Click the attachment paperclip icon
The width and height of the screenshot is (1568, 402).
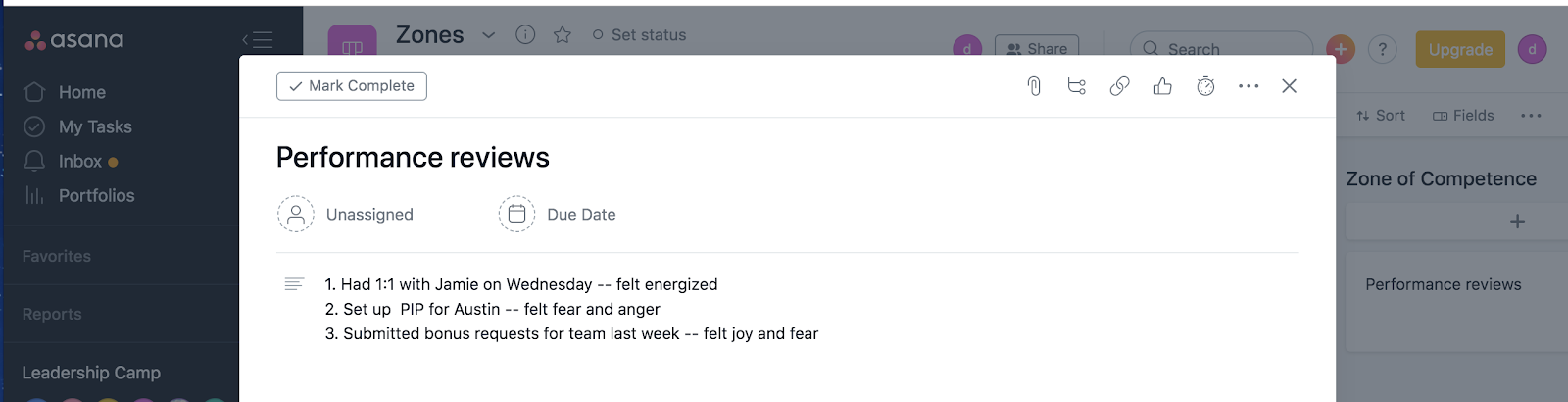pos(1033,86)
